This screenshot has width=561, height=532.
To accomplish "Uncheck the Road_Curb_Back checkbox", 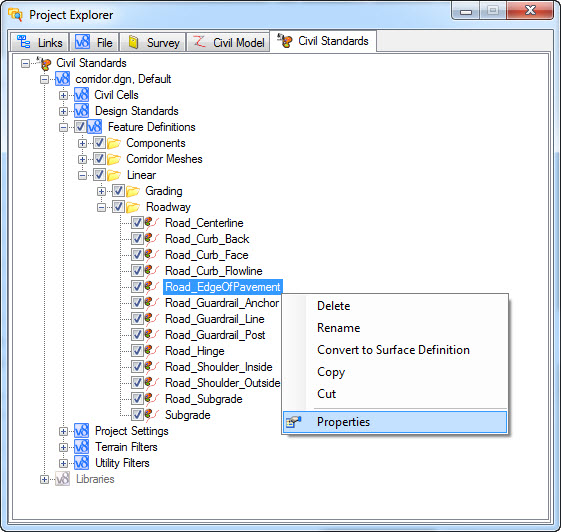I will click(137, 239).
